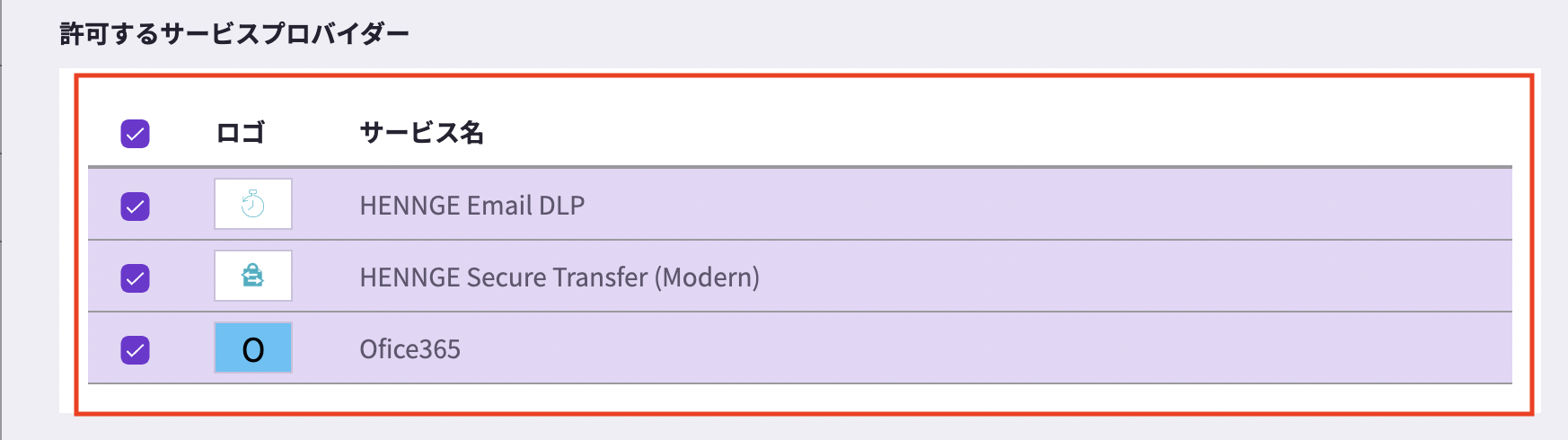Select the Ofice365 service name text

(410, 349)
